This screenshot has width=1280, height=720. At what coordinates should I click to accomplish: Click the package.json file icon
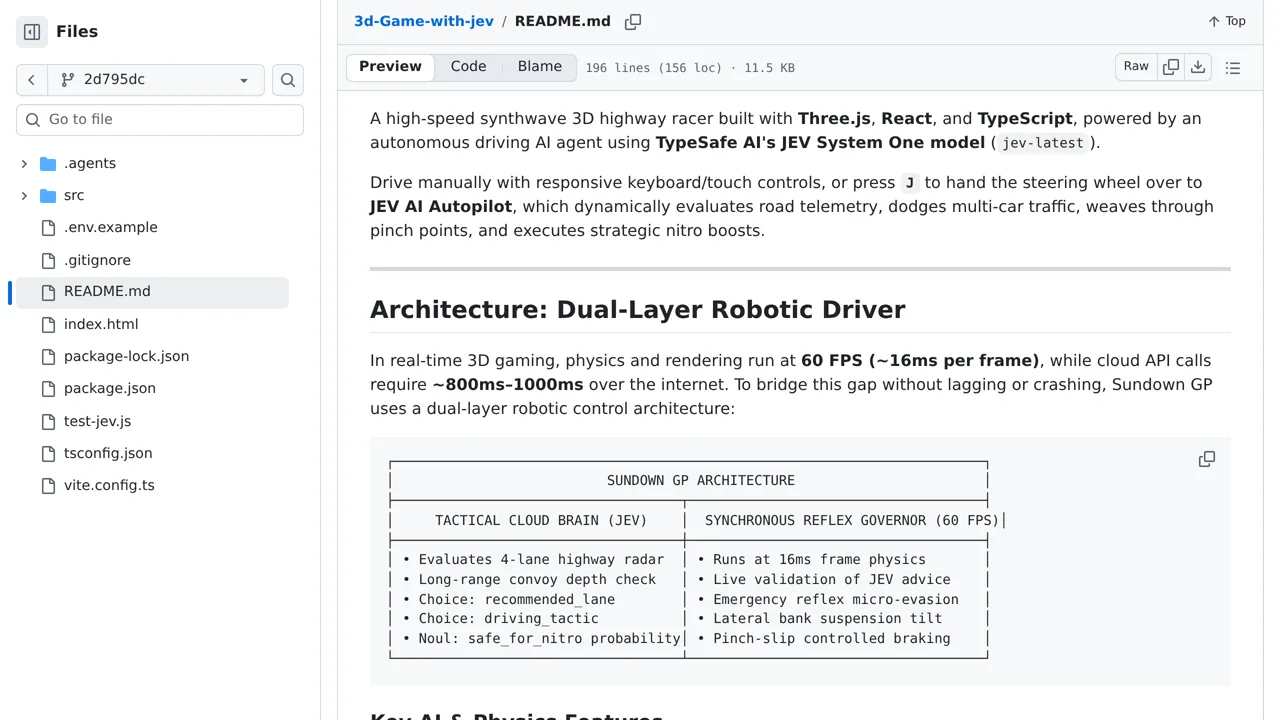pyautogui.click(x=48, y=389)
